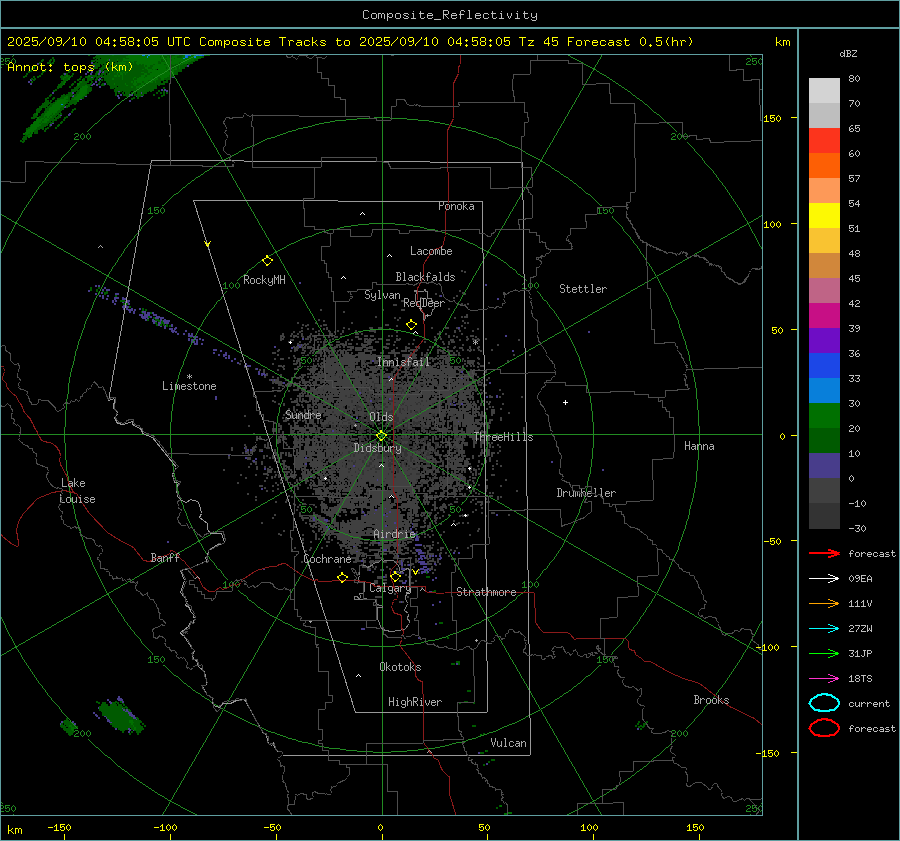Click the red forecast arrow in legend
The width and height of the screenshot is (900, 841).
(824, 553)
